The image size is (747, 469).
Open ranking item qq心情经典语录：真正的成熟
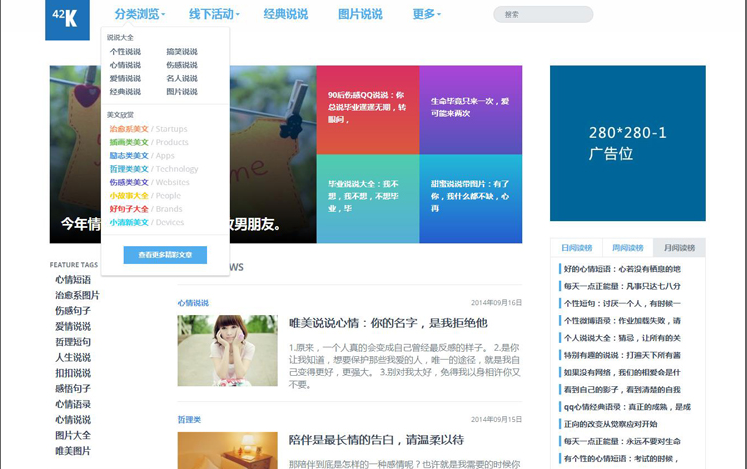(x=627, y=407)
